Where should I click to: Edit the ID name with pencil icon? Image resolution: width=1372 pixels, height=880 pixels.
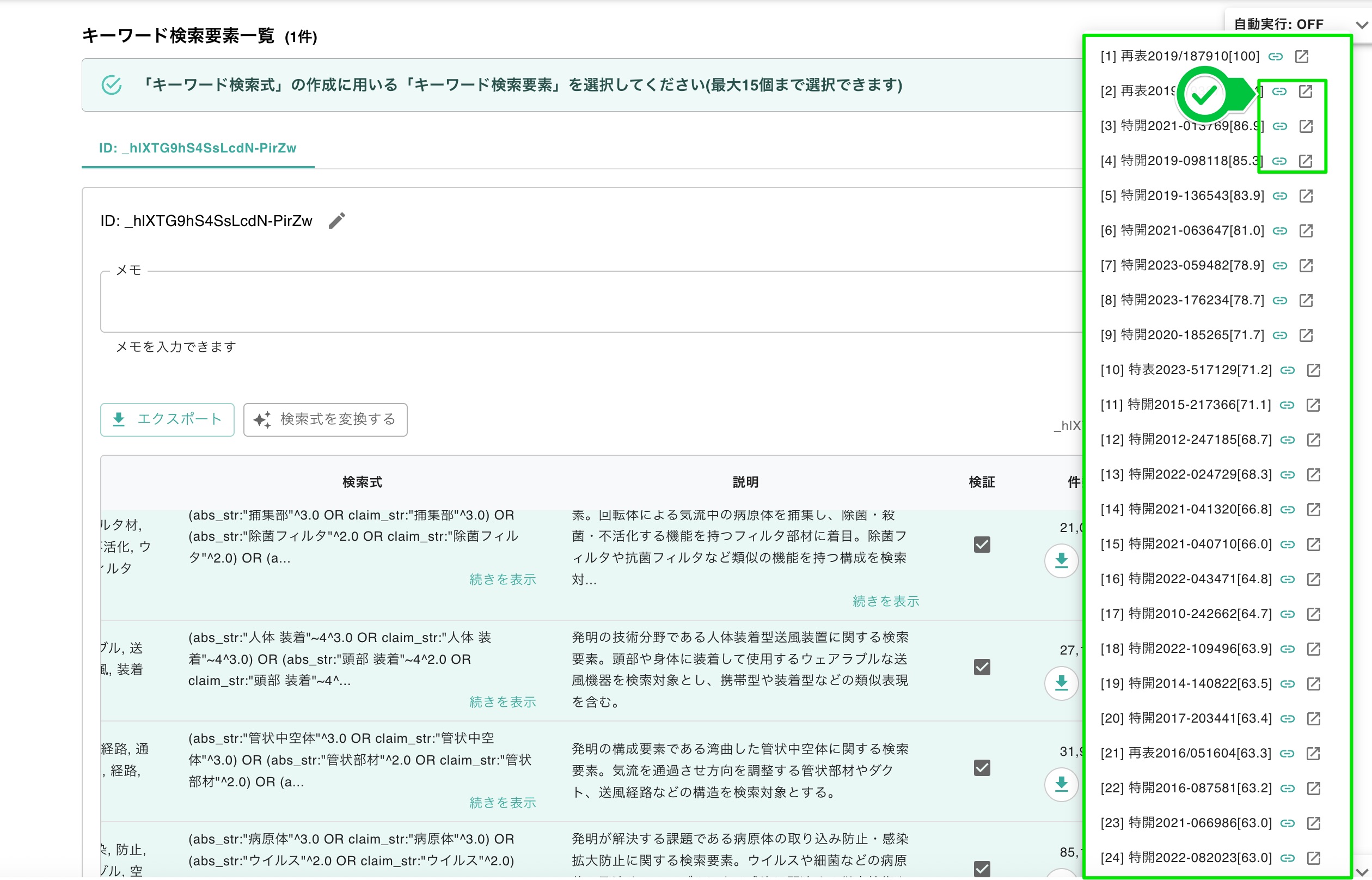(337, 221)
